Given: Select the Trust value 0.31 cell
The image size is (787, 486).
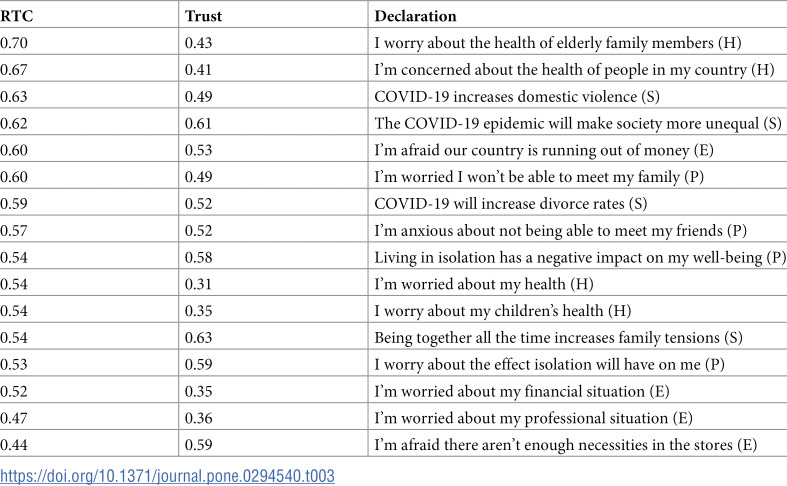Looking at the screenshot, I should 273,284.
